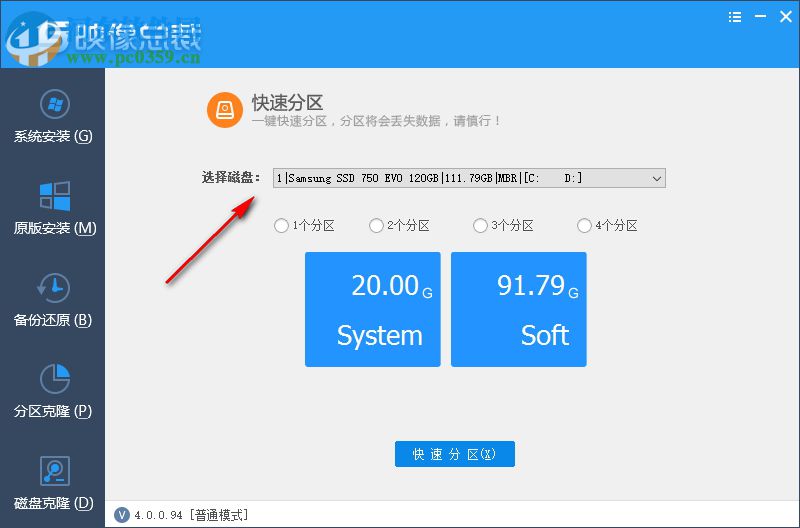Expand the 选择磁盘 disk dropdown arrow

coord(657,179)
